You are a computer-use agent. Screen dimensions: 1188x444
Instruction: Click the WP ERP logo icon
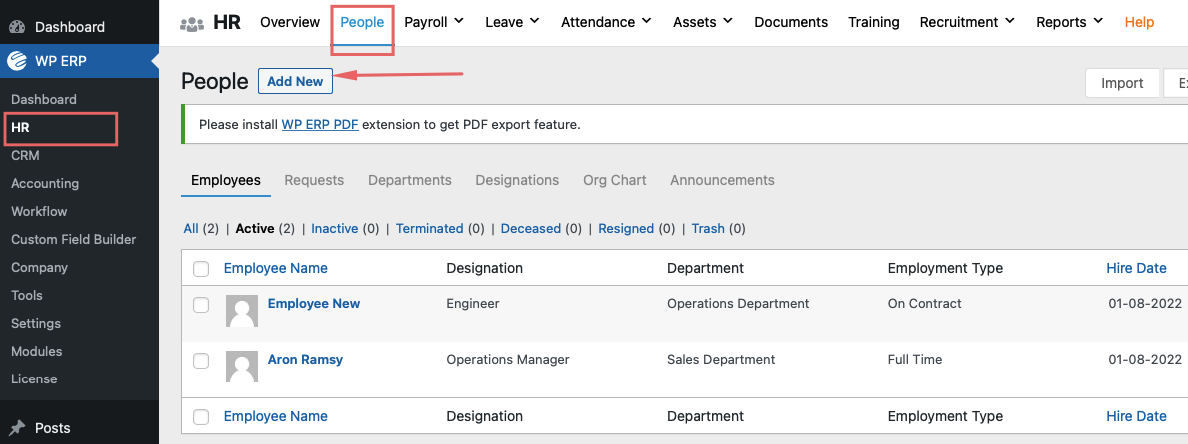pyautogui.click(x=17, y=61)
